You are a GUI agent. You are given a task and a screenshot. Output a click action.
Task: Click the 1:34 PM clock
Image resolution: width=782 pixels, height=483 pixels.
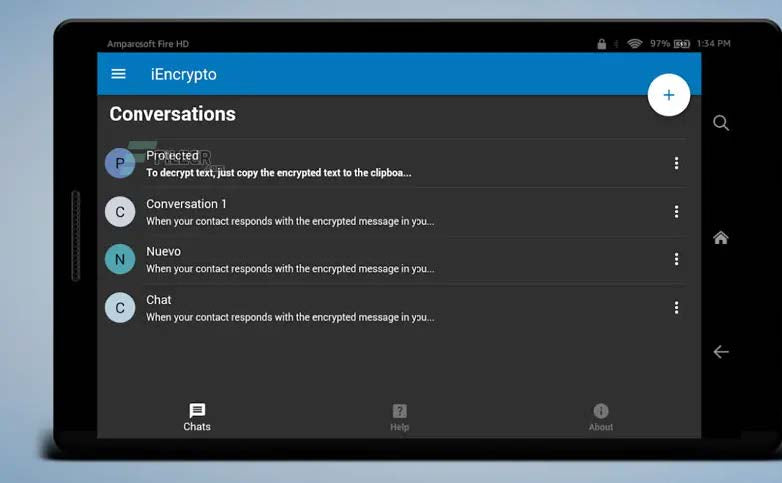(x=713, y=44)
